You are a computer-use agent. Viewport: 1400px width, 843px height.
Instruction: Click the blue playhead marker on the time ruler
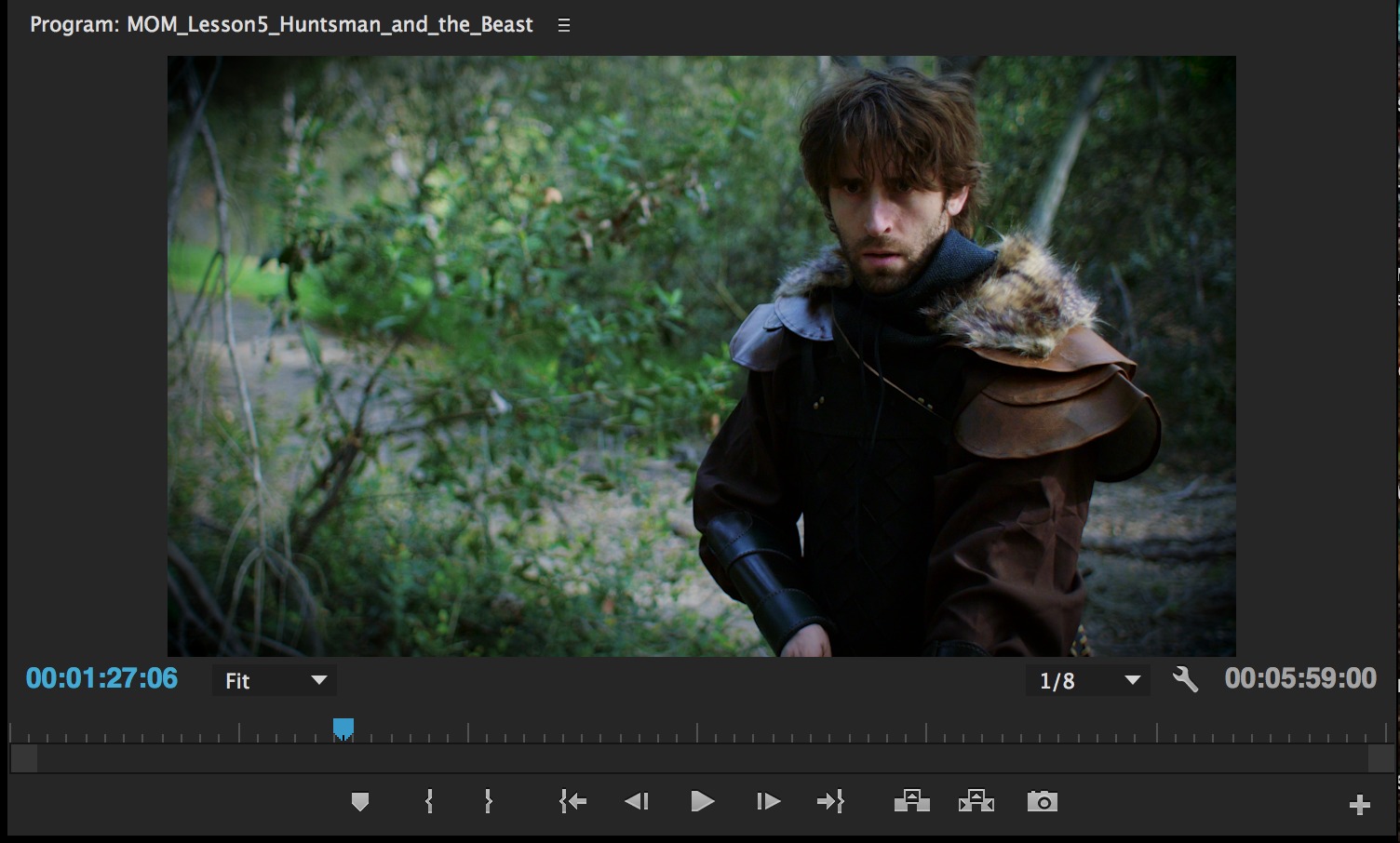pyautogui.click(x=343, y=729)
